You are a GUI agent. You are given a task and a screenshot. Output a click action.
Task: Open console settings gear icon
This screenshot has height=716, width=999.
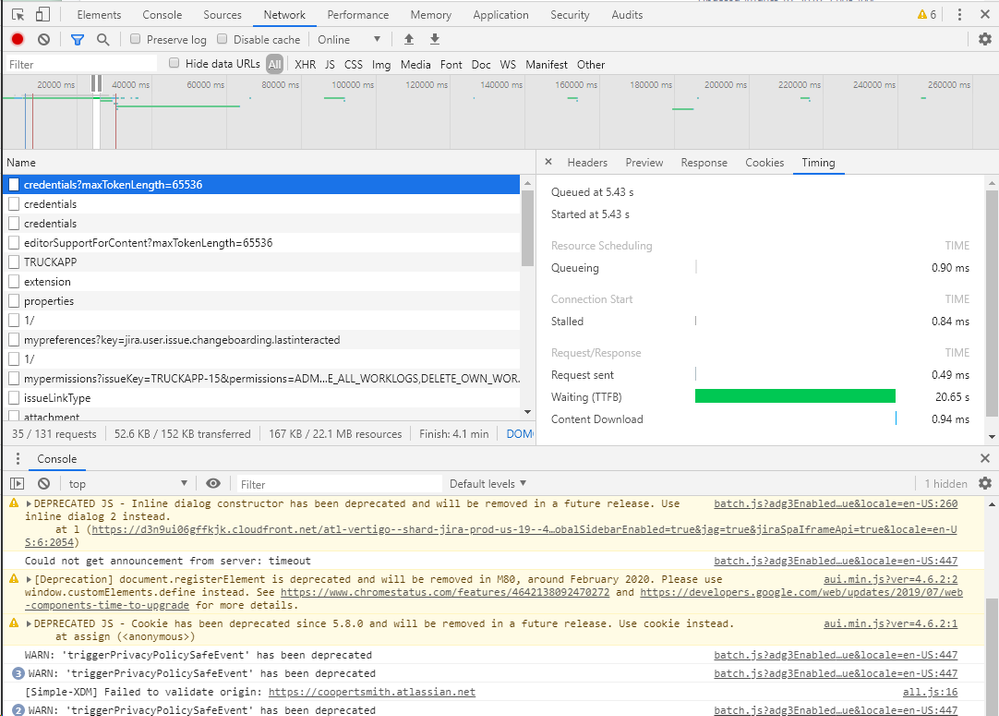click(985, 483)
